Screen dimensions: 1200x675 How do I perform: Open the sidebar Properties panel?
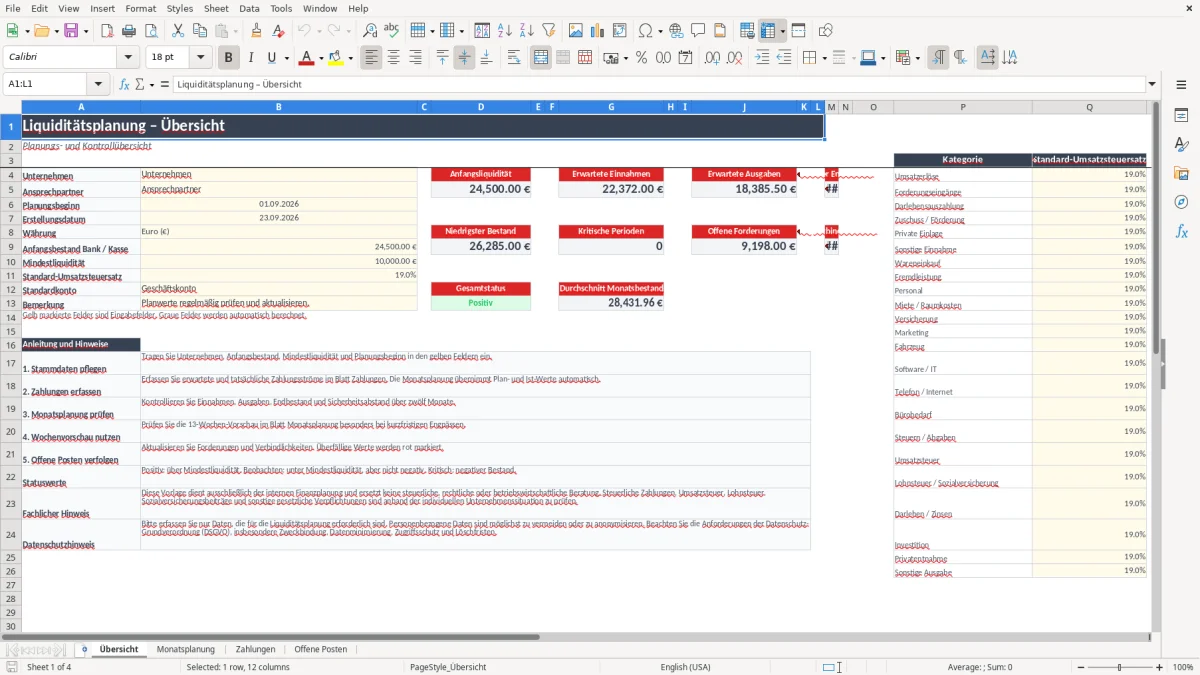tap(1181, 116)
